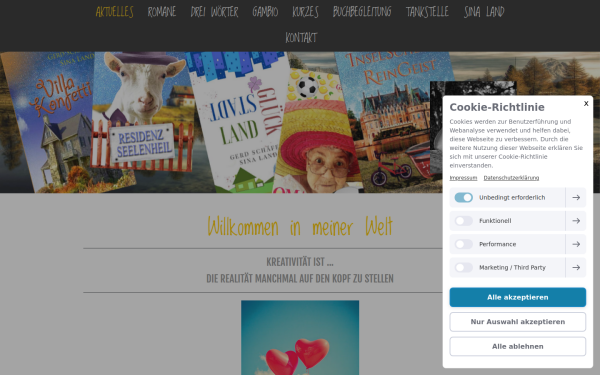Expand Funktionell details arrow
600x375 pixels.
coord(576,221)
